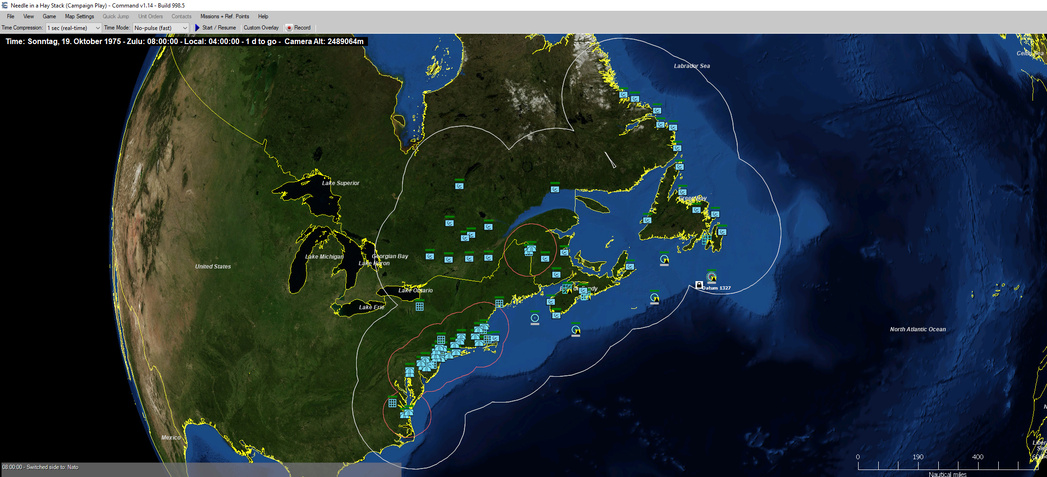The image size is (1047, 477).
Task: Open the Game menu
Action: (x=49, y=17)
